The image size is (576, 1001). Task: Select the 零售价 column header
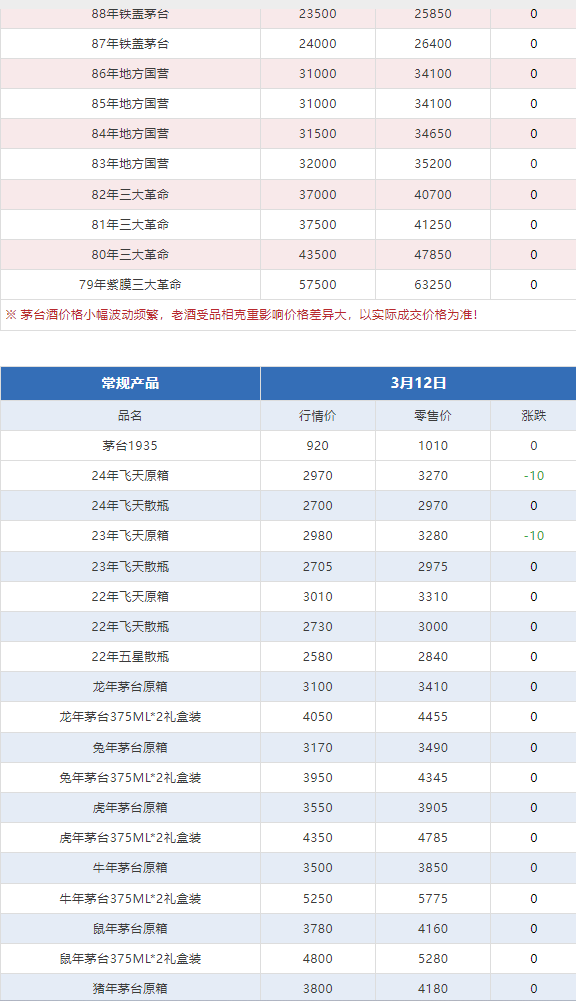point(433,416)
